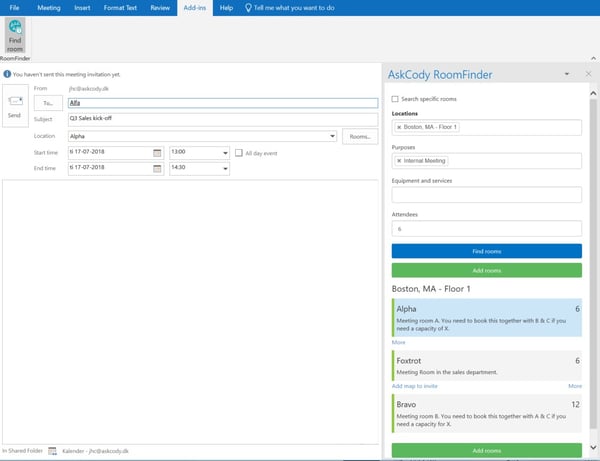The image size is (600, 461).
Task: Click the blue Find rooms button
Action: (487, 251)
